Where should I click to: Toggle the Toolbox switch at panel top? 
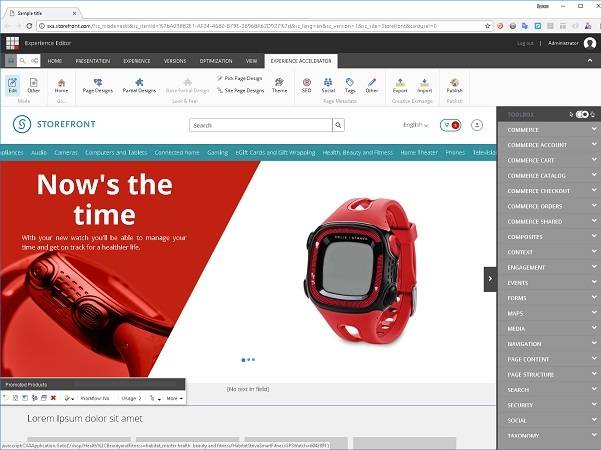click(582, 114)
